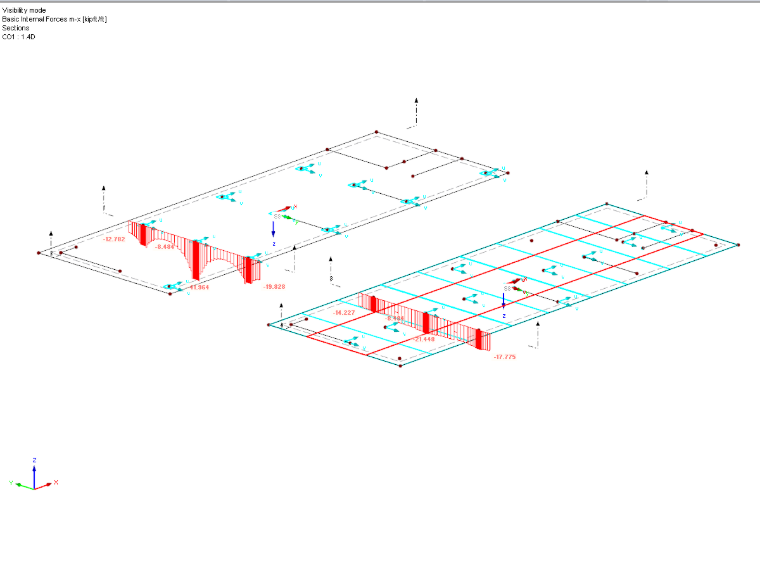
Task: Click the -19.828 result value
Action: (x=274, y=286)
